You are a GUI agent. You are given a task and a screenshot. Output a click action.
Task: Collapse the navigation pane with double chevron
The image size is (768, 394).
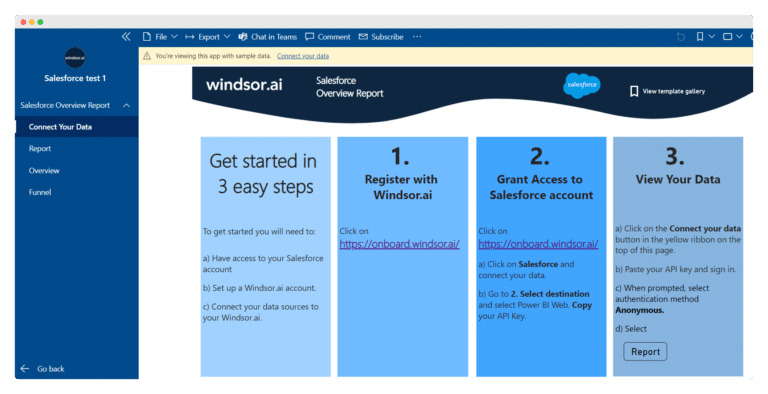coord(126,36)
